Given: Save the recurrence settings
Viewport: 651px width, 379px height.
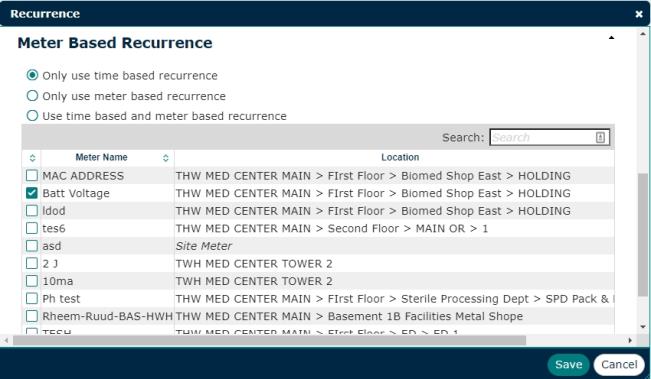Looking at the screenshot, I should (568, 364).
